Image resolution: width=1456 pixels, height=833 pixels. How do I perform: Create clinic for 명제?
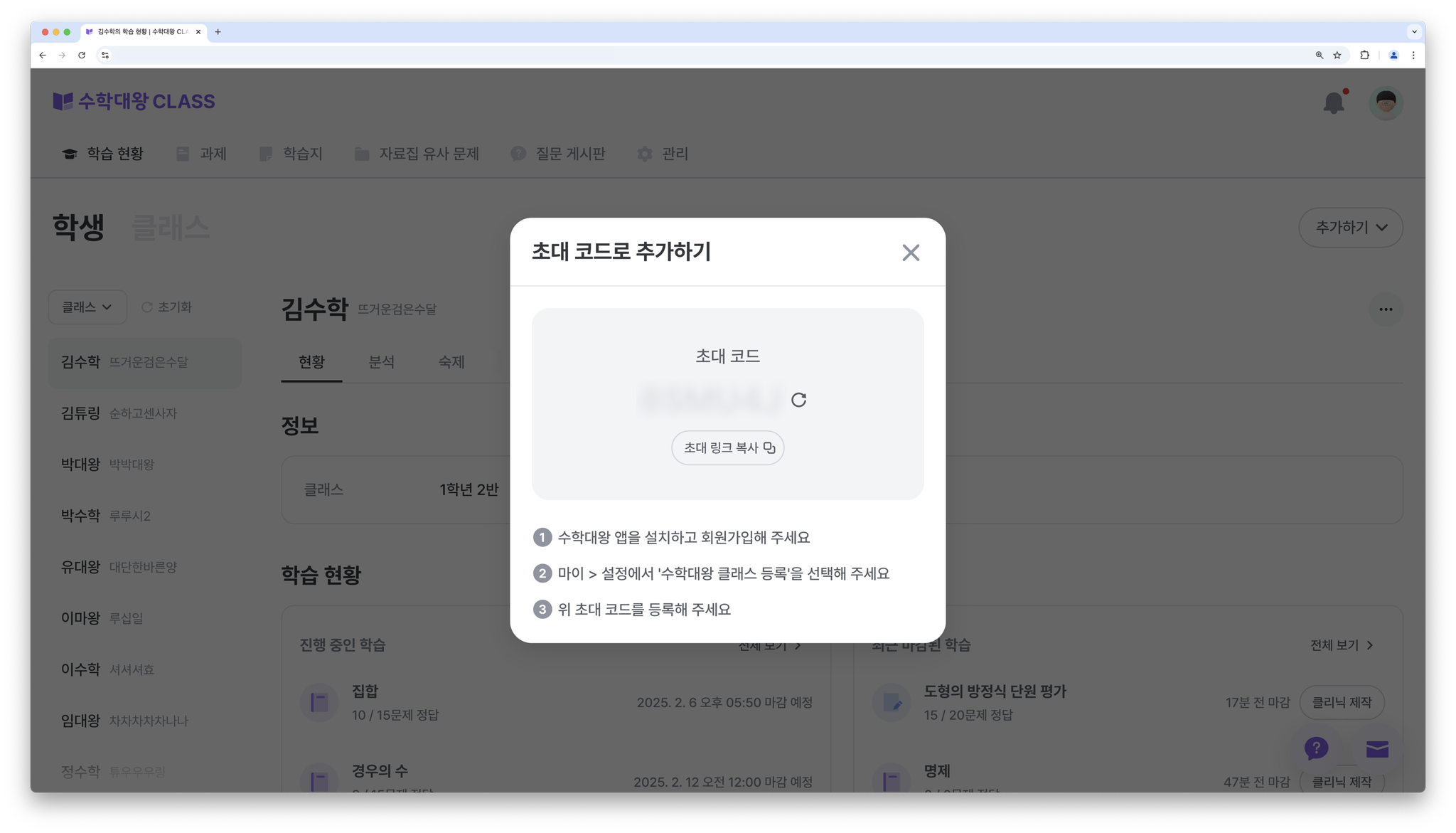pyautogui.click(x=1342, y=782)
